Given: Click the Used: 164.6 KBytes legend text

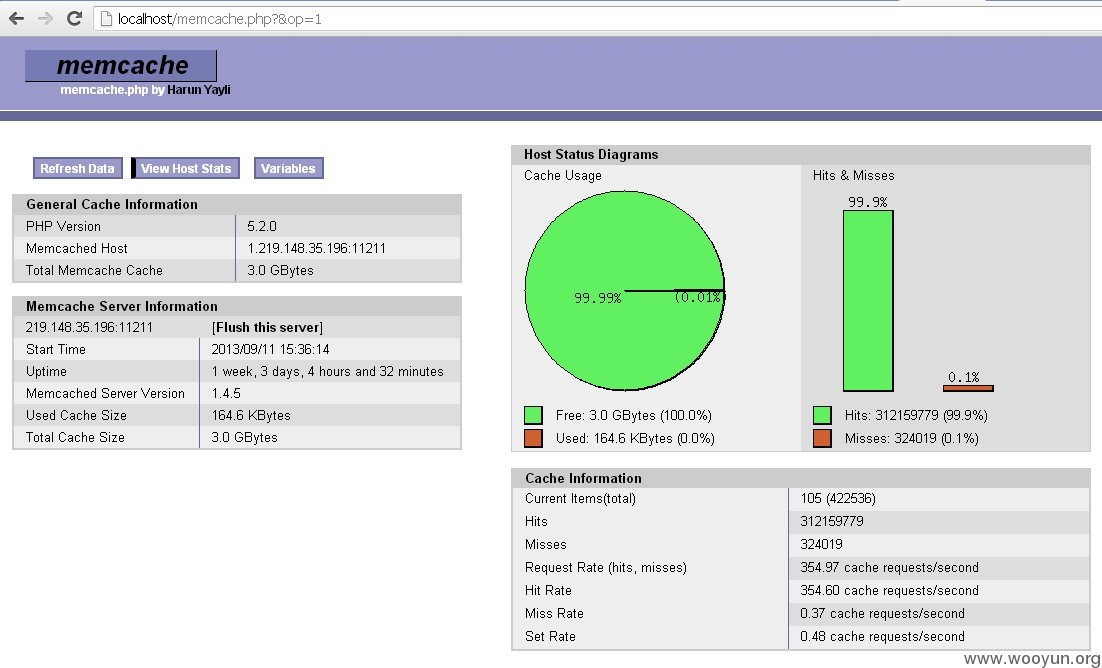Looking at the screenshot, I should click(x=635, y=439).
